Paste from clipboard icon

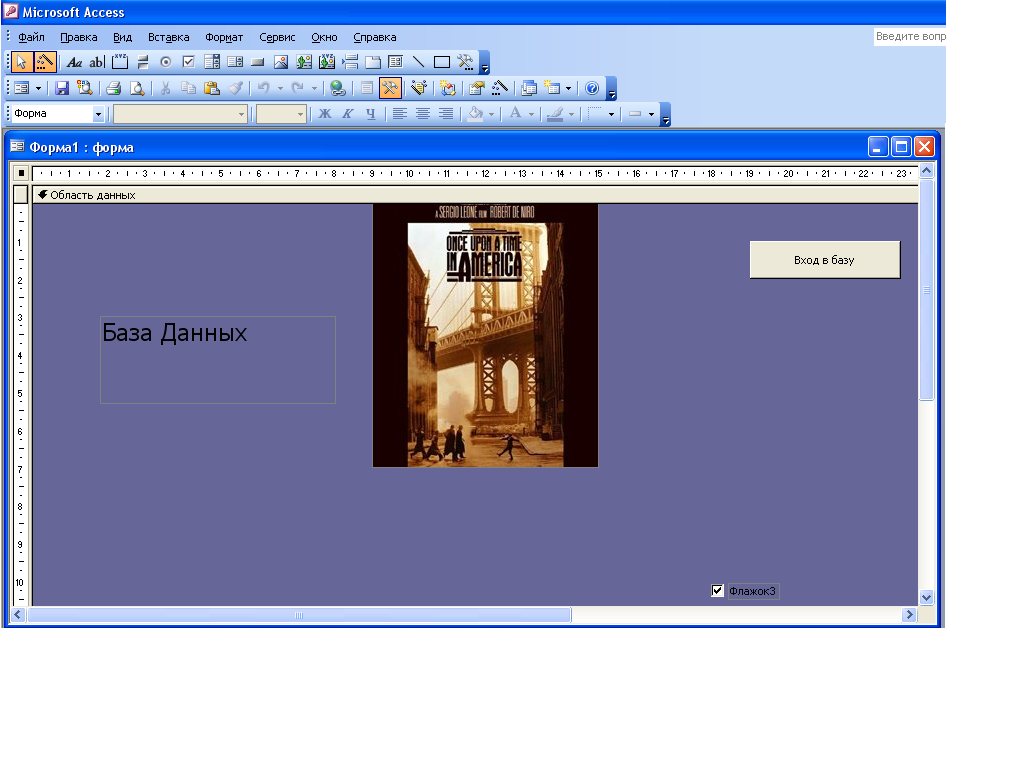(x=212, y=88)
